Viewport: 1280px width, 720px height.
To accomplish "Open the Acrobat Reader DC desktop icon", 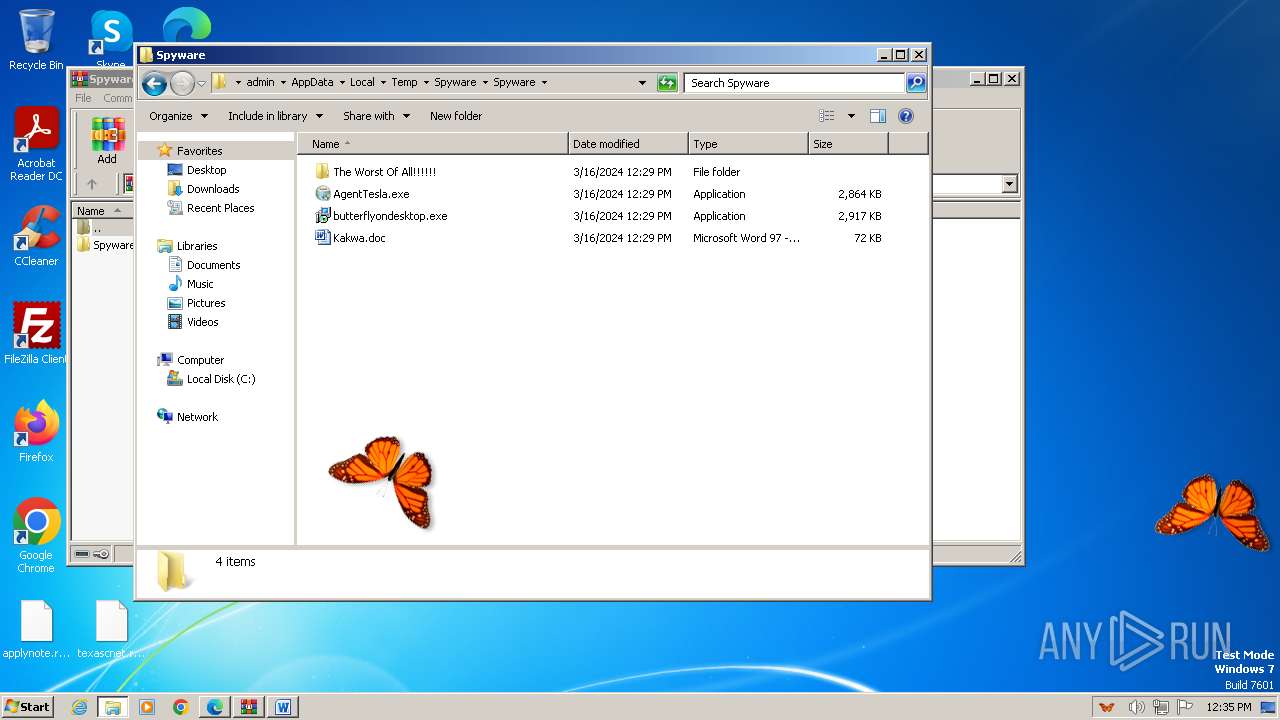I will pyautogui.click(x=36, y=145).
